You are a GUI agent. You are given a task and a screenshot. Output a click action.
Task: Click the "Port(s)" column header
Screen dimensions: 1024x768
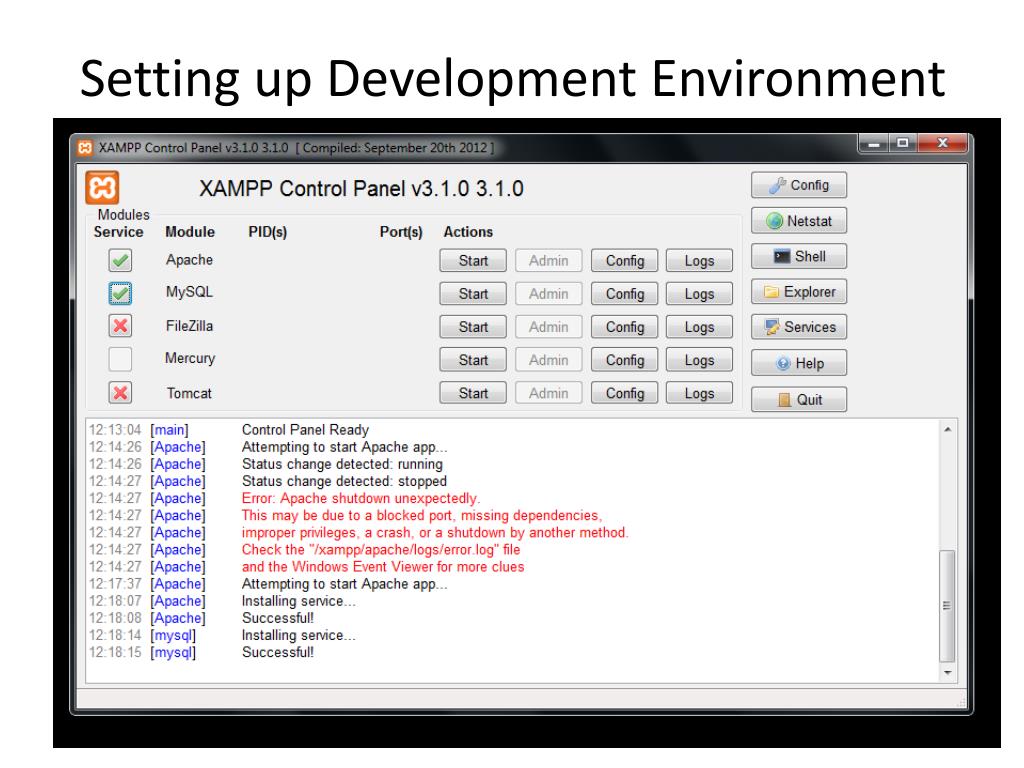coord(401,232)
